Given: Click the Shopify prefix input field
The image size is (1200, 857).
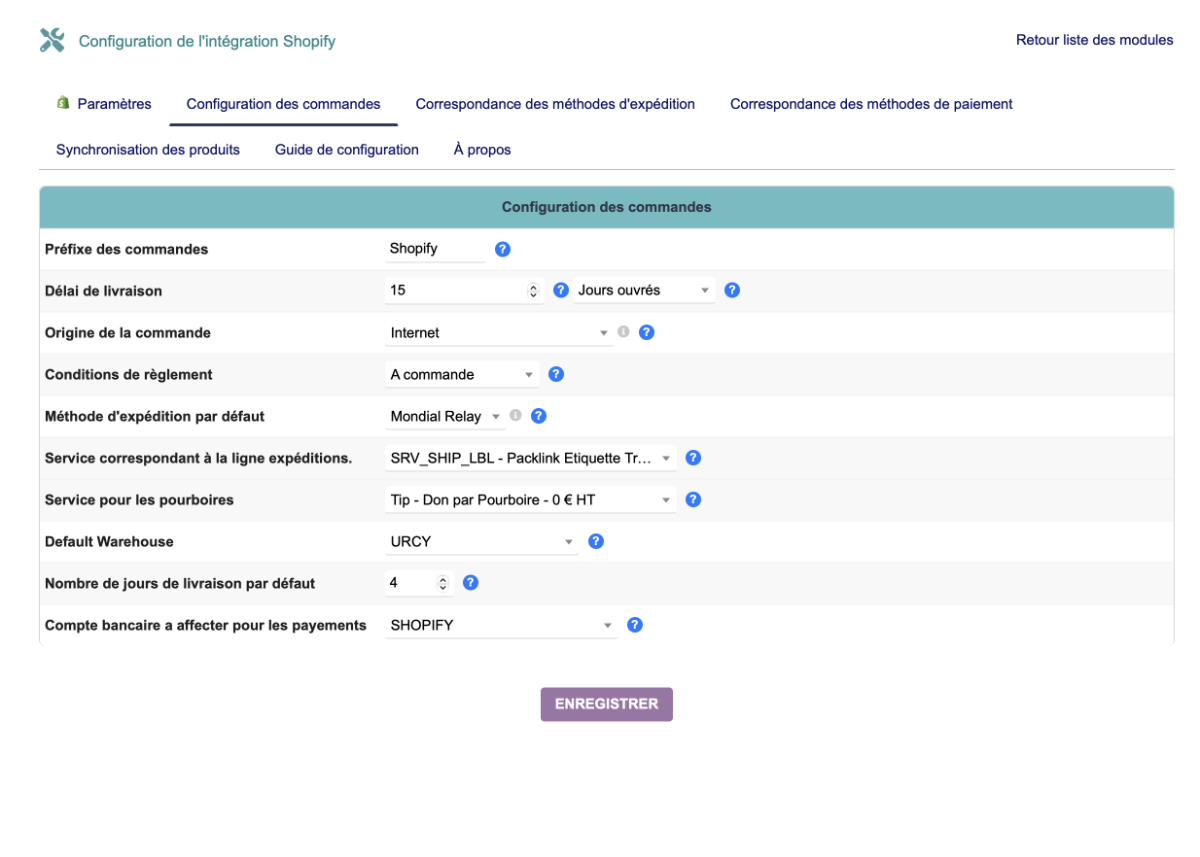Looking at the screenshot, I should coord(432,248).
